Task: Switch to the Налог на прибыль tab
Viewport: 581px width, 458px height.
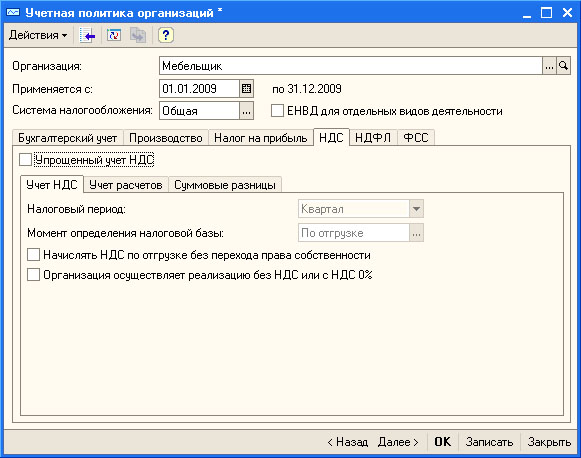Action: (x=260, y=138)
